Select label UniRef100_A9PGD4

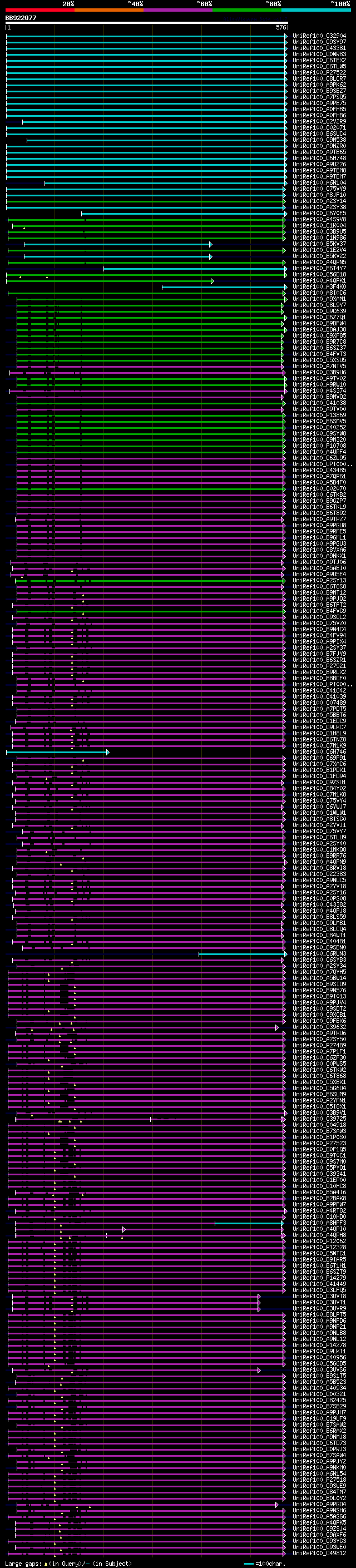point(319,1504)
